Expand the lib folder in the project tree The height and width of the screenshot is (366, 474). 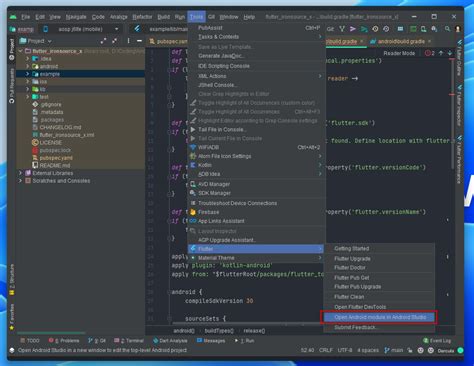click(x=28, y=89)
